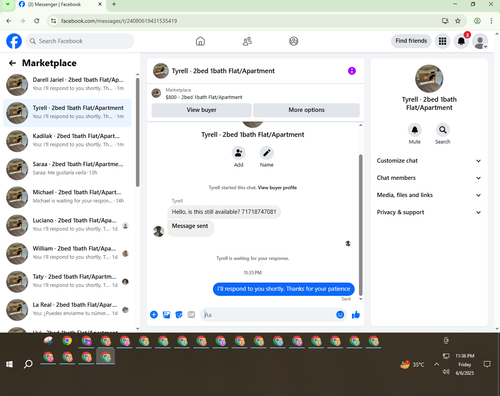Open the notifications bell with red badge
The image size is (500, 396).
462,41
